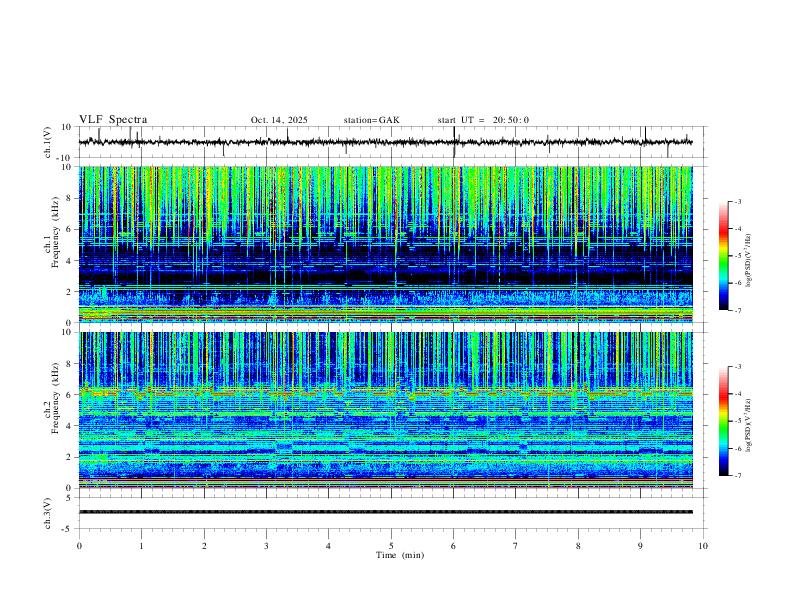The image size is (792, 612).
Task: Click the "2" kHz tick on the ch.1 frequency axis
Action: coord(69,291)
